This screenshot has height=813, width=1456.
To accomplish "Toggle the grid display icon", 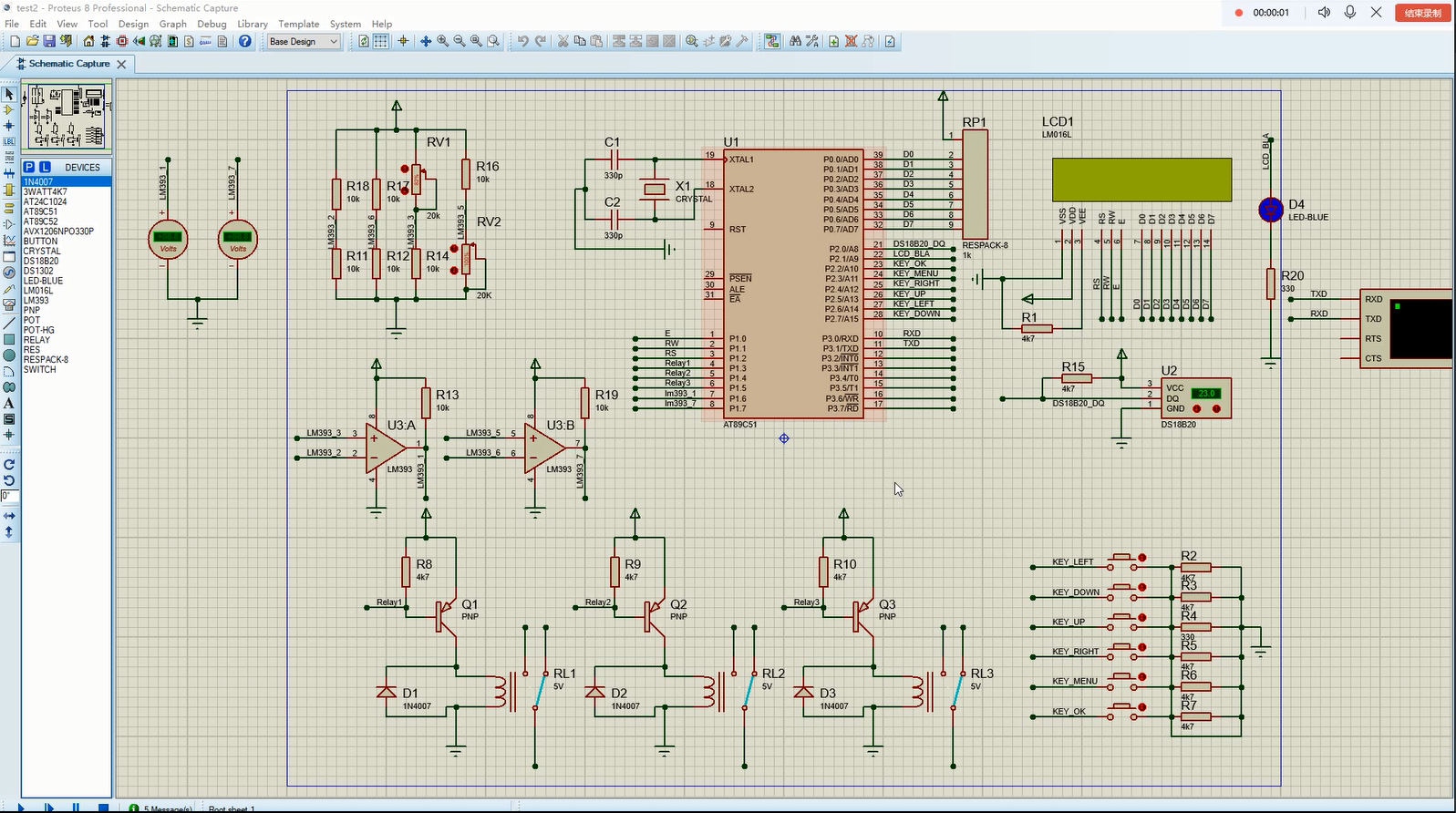I will click(380, 41).
